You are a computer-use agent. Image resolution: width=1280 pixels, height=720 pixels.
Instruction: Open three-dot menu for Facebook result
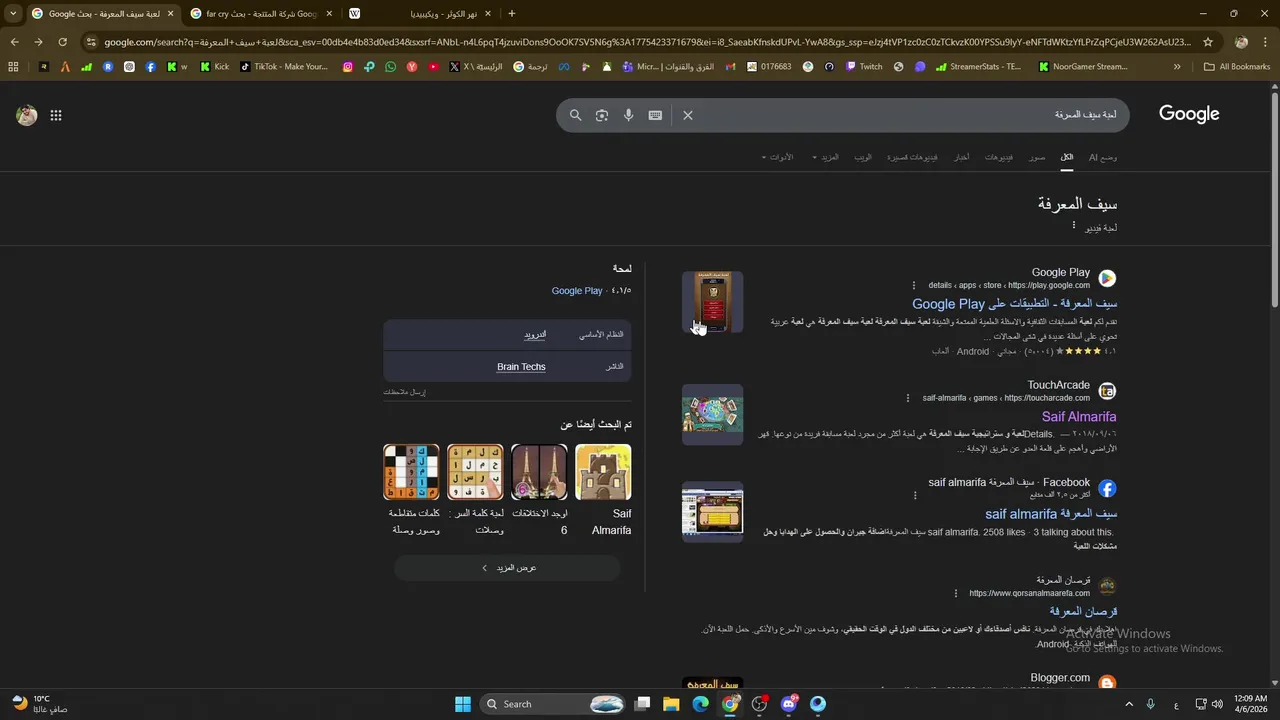[x=915, y=495]
